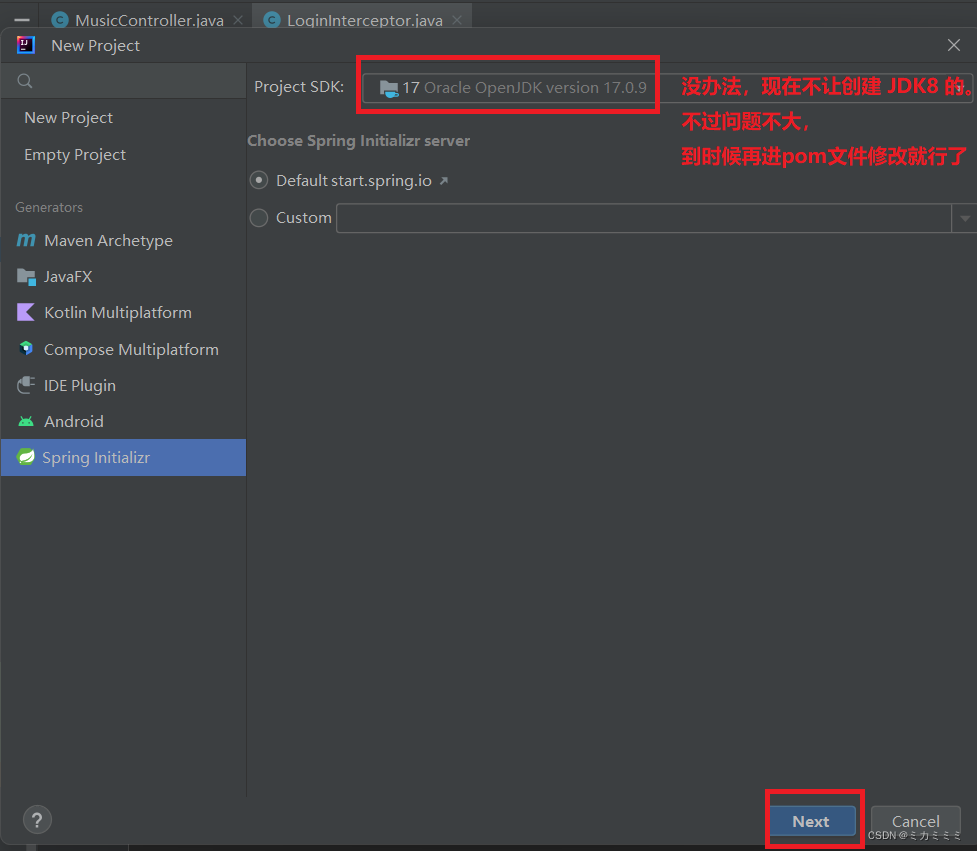Close the New Project dialog
977x851 pixels.
click(x=954, y=45)
